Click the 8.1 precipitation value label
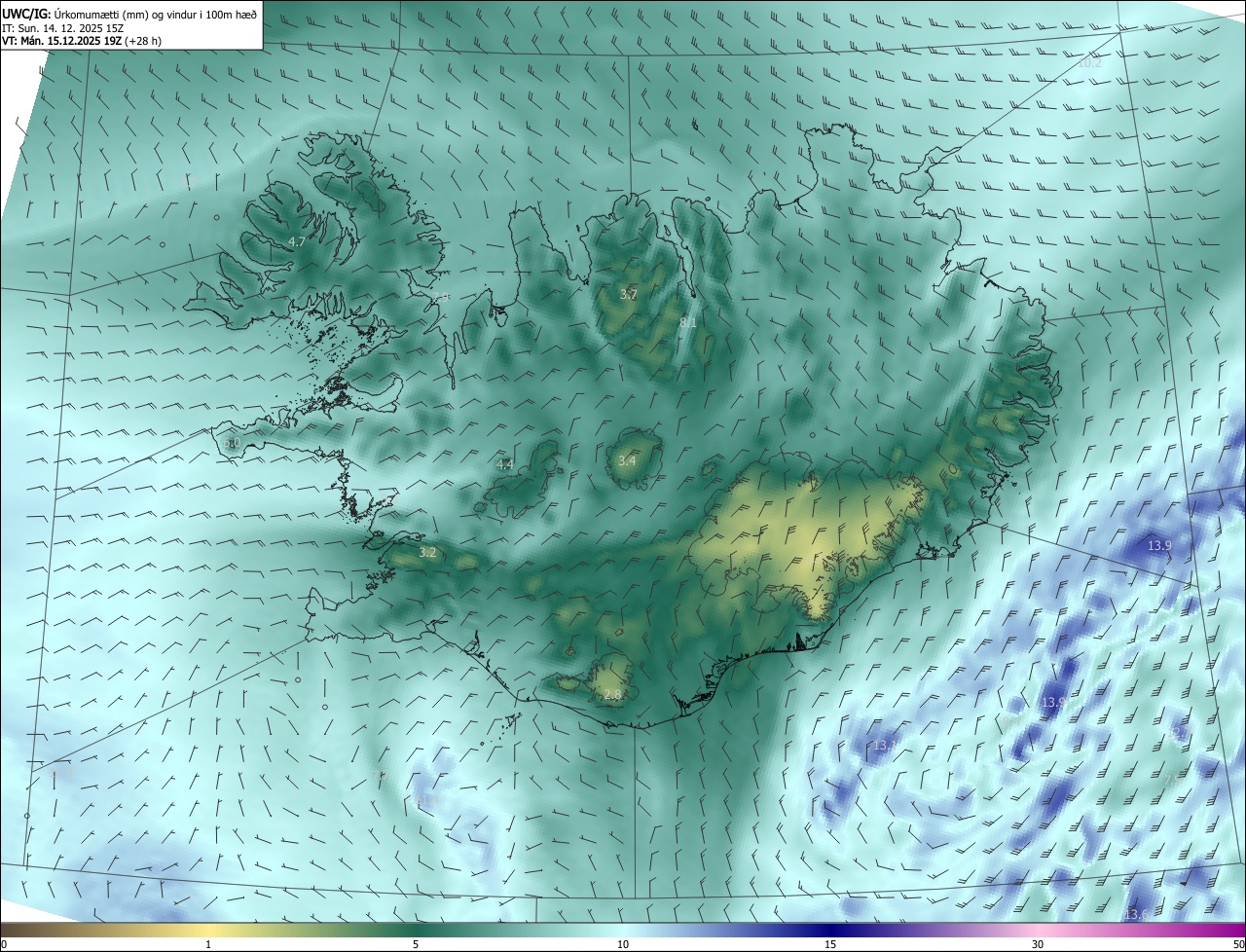Viewport: 1246px width, 952px height. click(x=687, y=322)
